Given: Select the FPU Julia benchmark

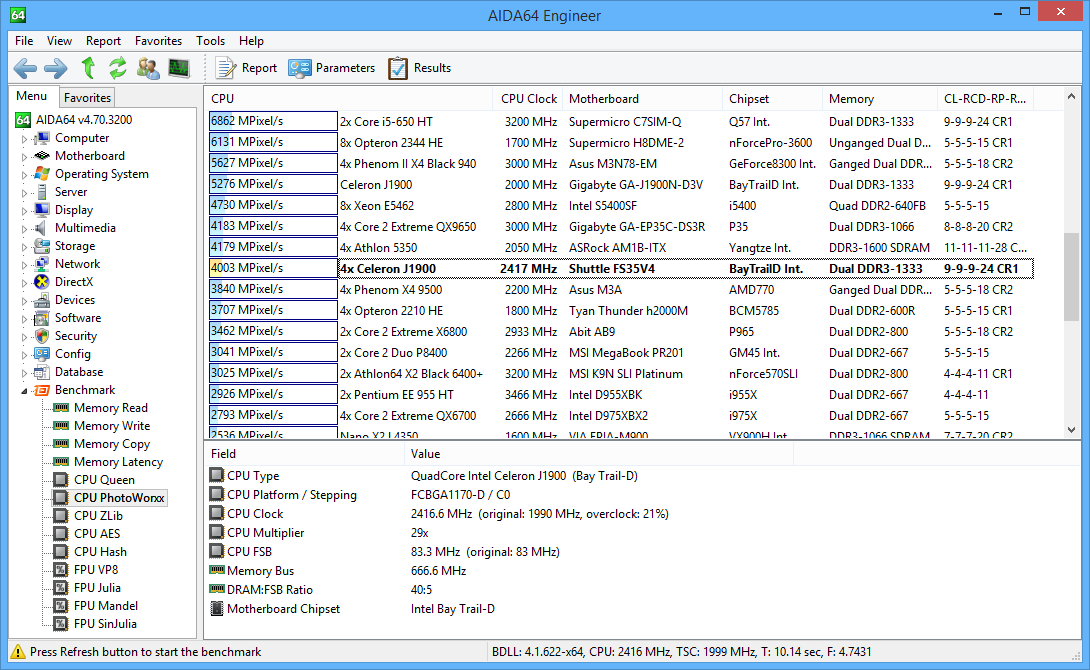Looking at the screenshot, I should coord(97,588).
